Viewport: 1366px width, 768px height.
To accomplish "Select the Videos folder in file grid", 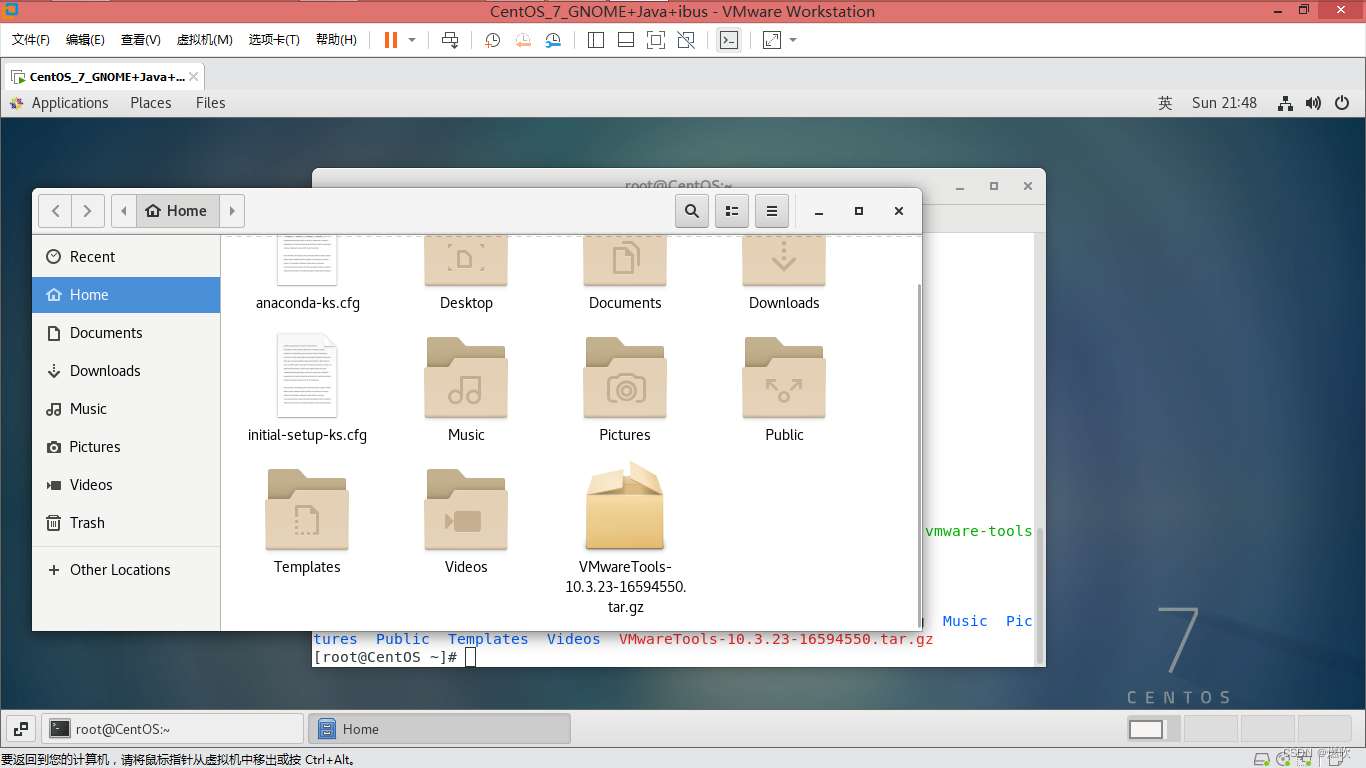I will tap(466, 521).
